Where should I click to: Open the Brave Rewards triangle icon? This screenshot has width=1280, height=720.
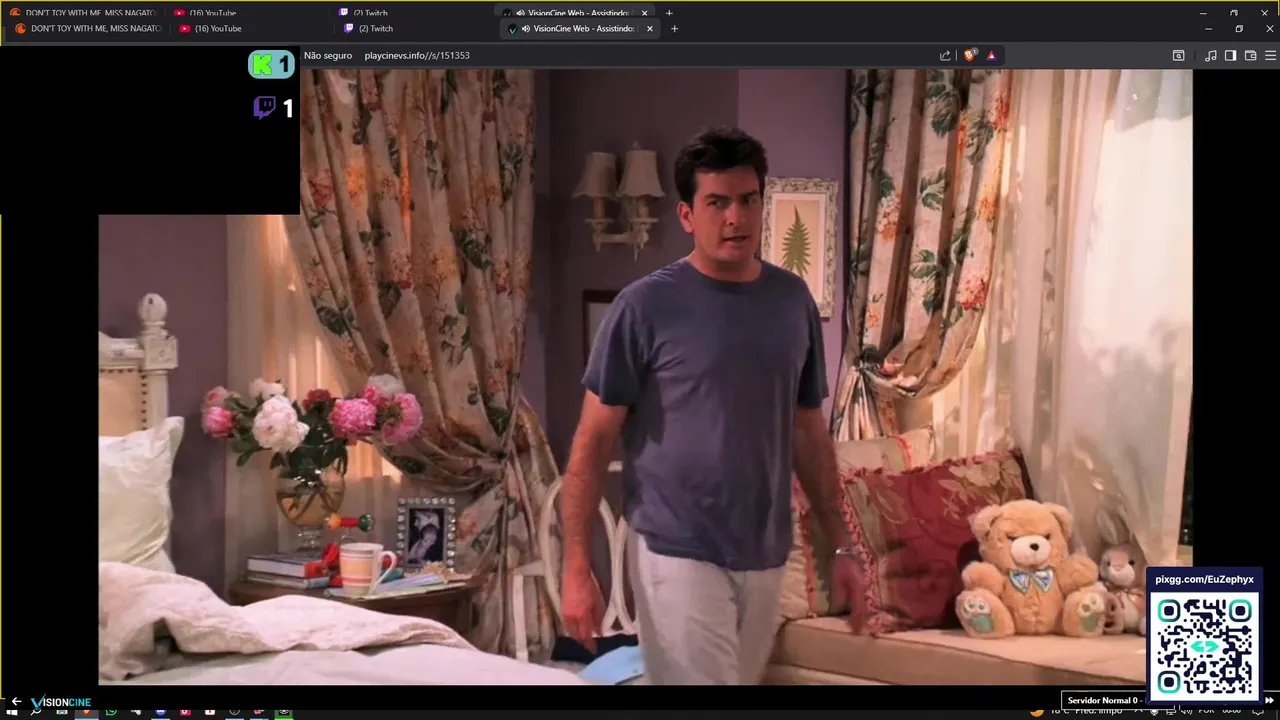(991, 56)
